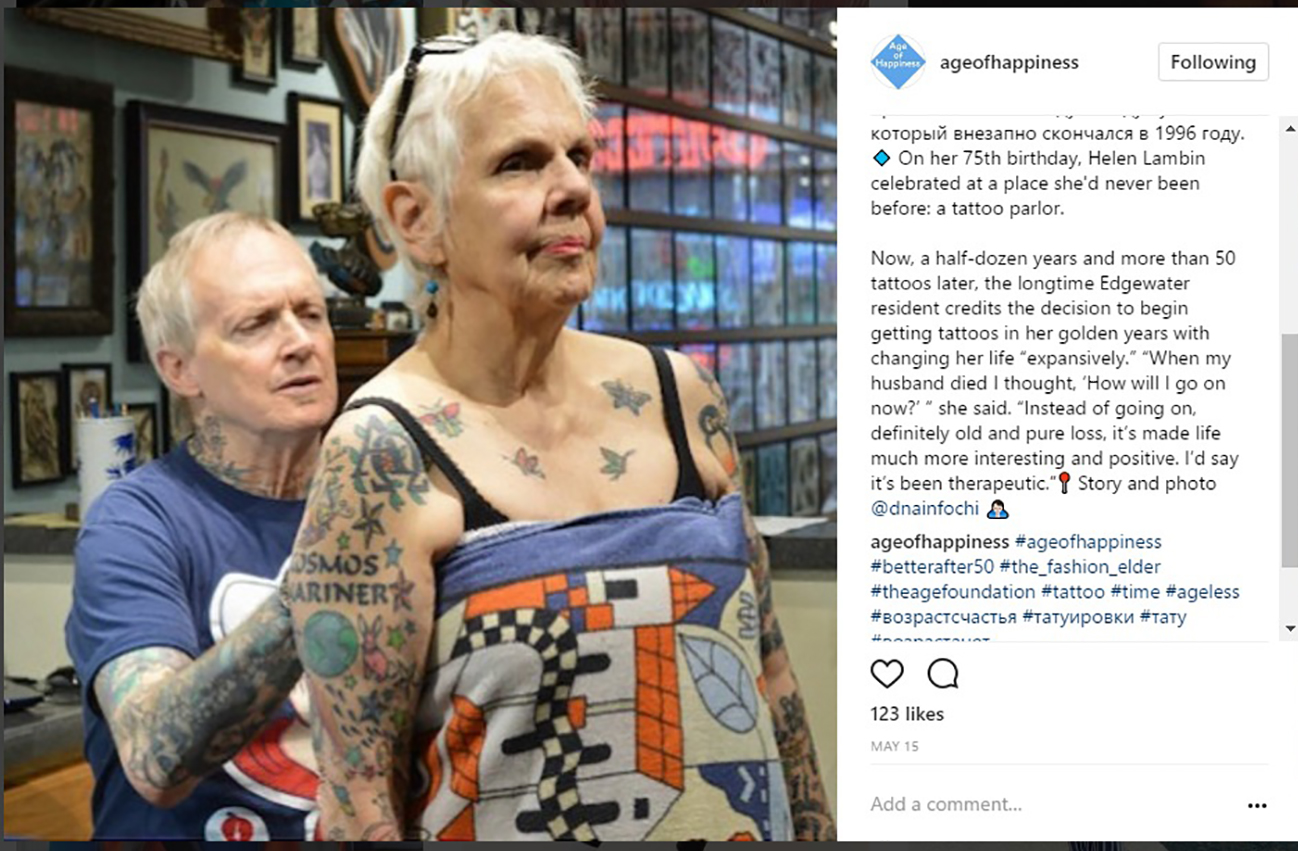Screen dimensions: 1298x851
Task: View the 123 likes list
Action: [907, 714]
